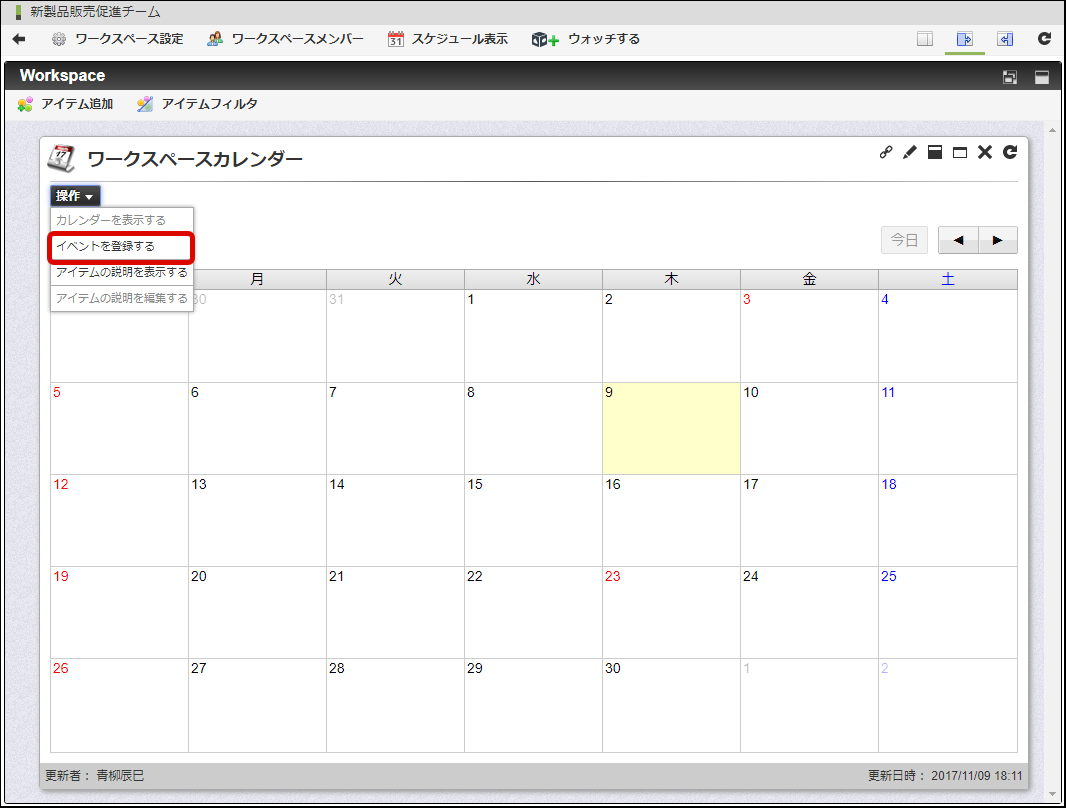Click the ワークスペースカレンダー calendar logo icon
This screenshot has width=1066, height=808.
tap(61, 158)
